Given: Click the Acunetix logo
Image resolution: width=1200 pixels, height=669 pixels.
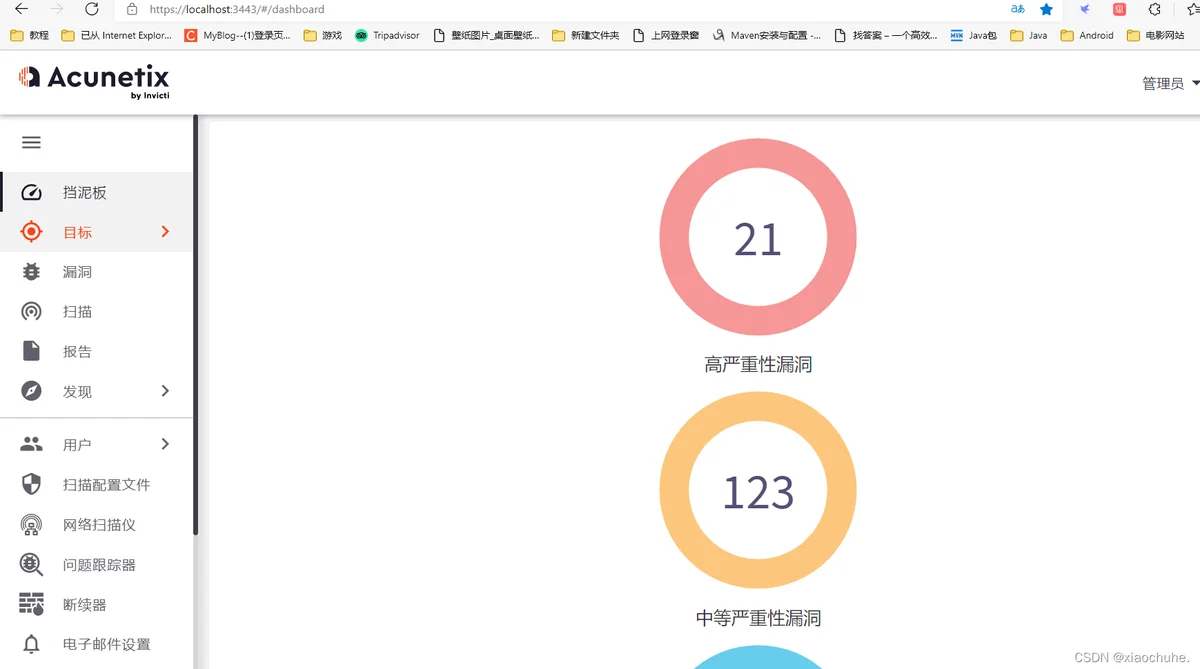Looking at the screenshot, I should [94, 80].
